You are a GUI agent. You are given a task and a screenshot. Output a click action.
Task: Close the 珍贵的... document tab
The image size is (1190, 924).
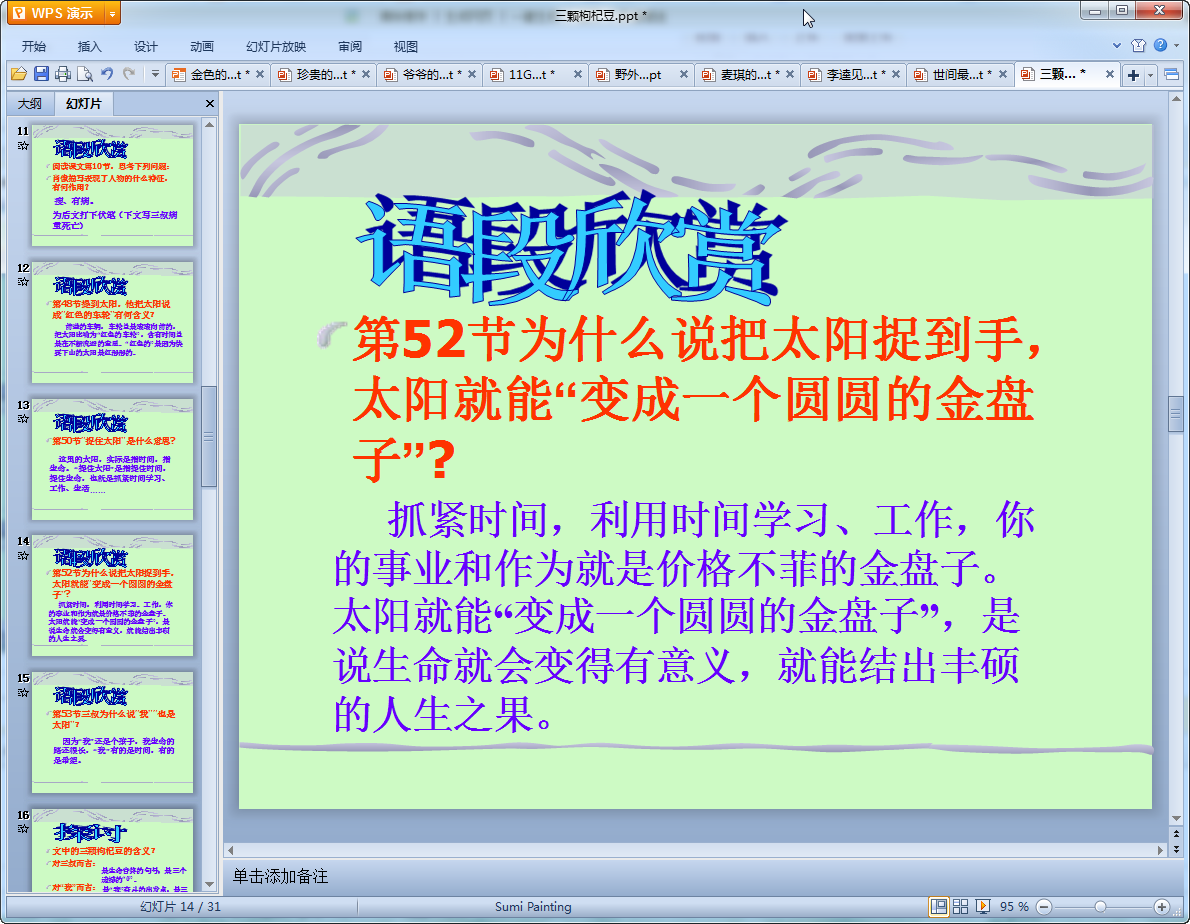(x=366, y=74)
